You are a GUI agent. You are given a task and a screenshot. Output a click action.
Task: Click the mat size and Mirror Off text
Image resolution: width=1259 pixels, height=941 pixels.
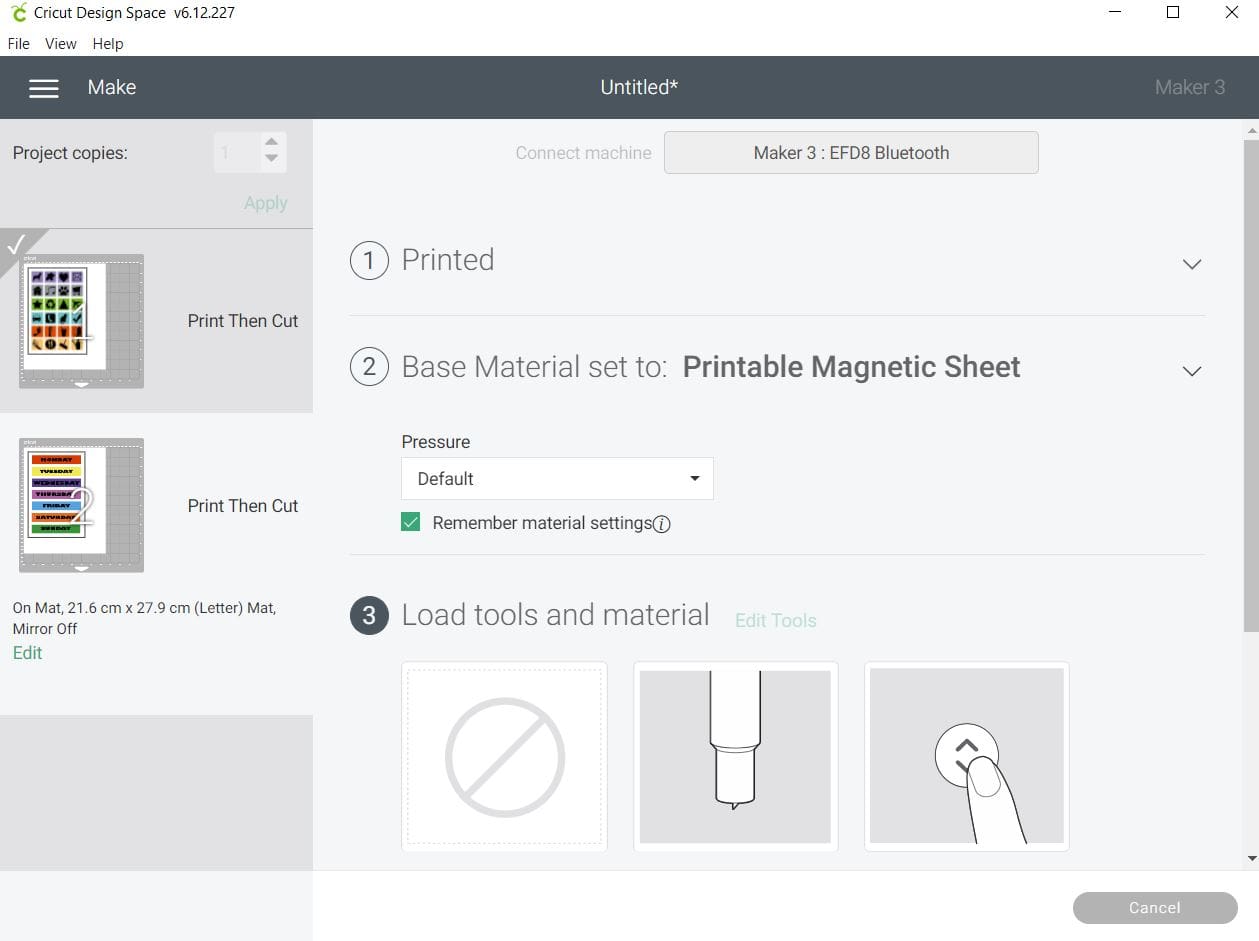tap(144, 618)
